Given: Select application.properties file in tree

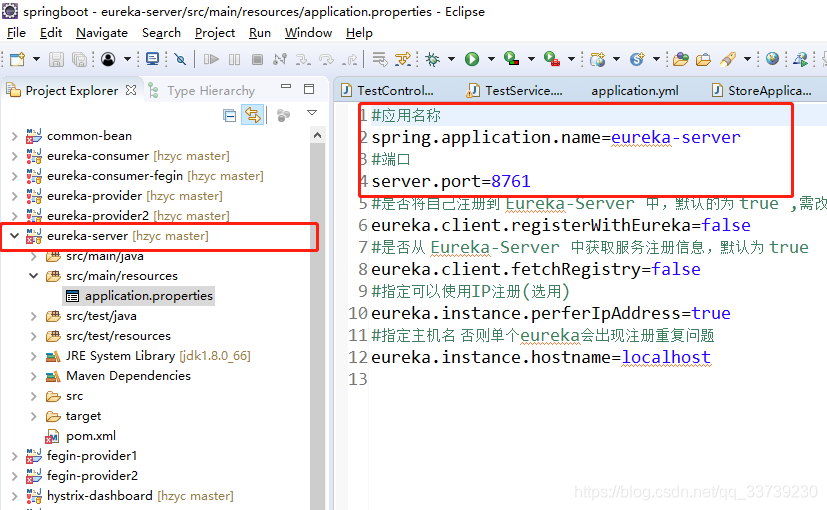Looking at the screenshot, I should (x=139, y=296).
